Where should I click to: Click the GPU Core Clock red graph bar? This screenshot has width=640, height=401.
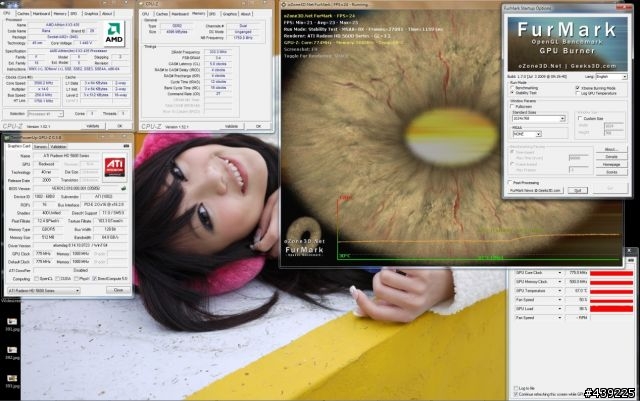pos(611,272)
